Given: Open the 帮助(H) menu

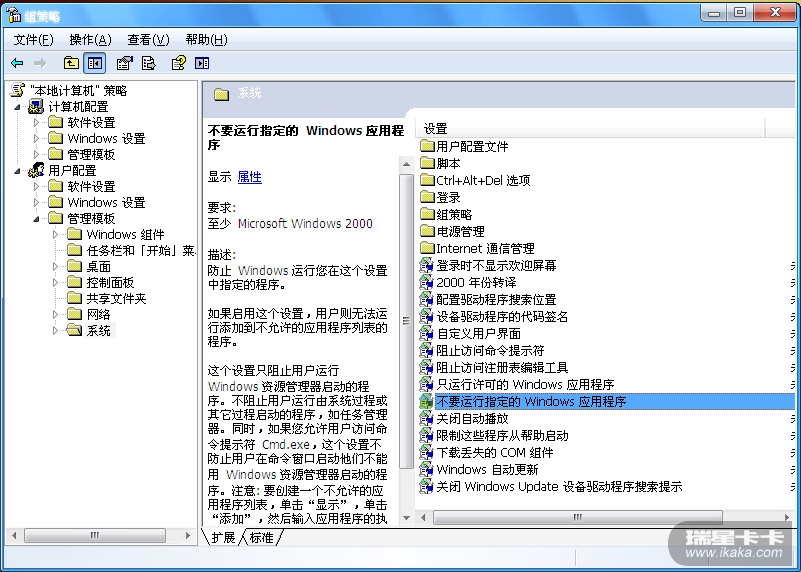Looking at the screenshot, I should pos(206,40).
